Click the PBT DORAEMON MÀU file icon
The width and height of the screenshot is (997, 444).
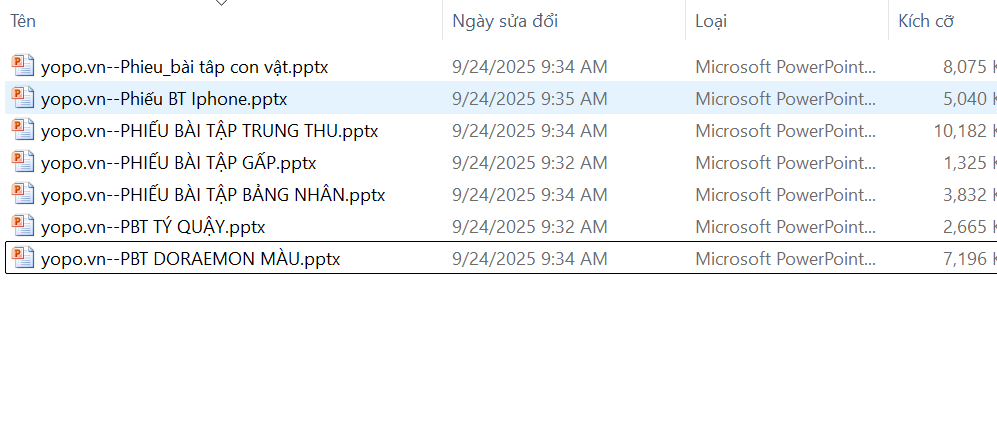click(22, 258)
